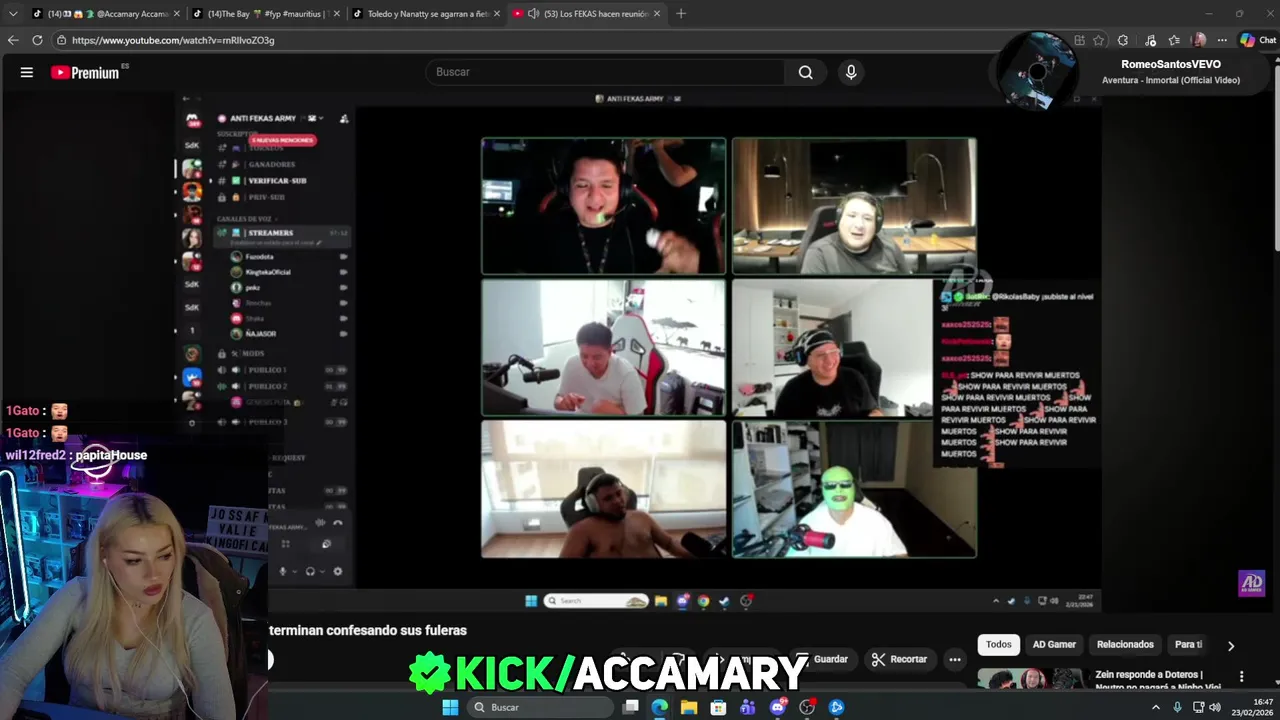Start YouTube voice search with microphone

(851, 72)
